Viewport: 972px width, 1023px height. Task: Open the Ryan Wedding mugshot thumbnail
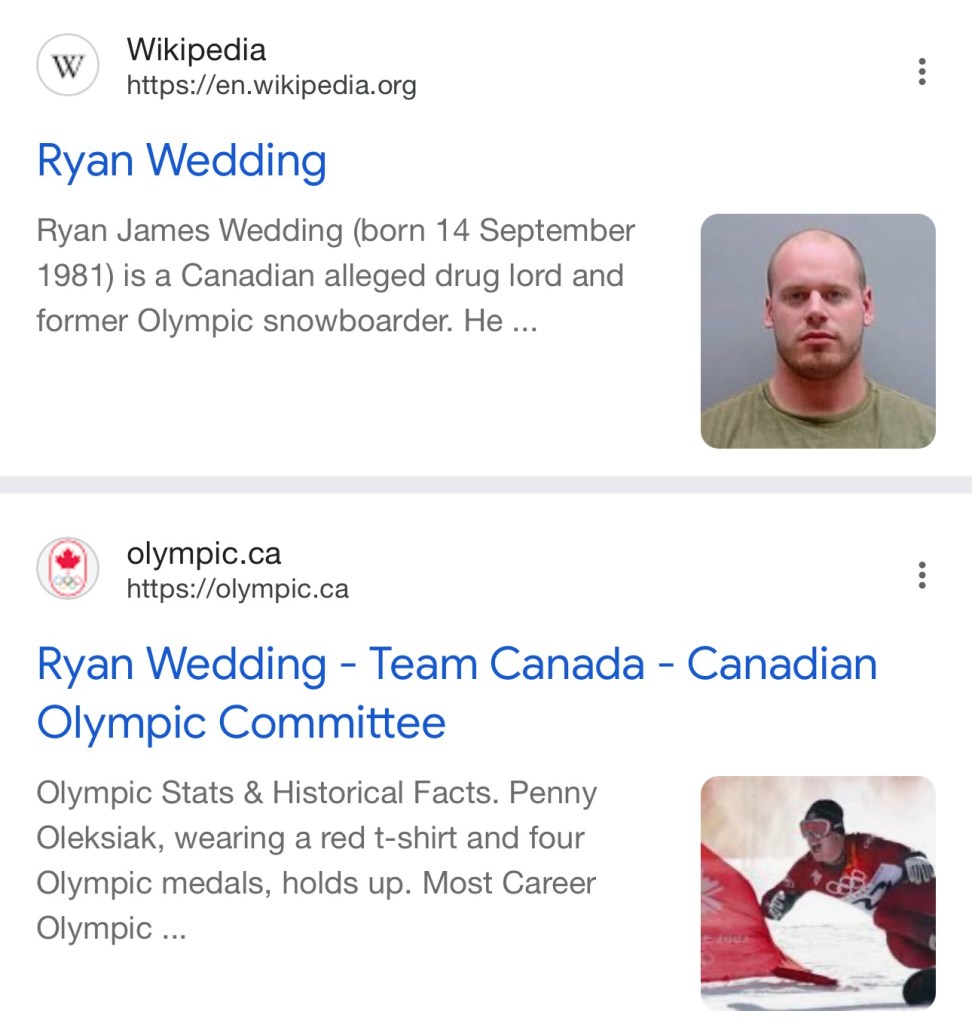pyautogui.click(x=817, y=331)
